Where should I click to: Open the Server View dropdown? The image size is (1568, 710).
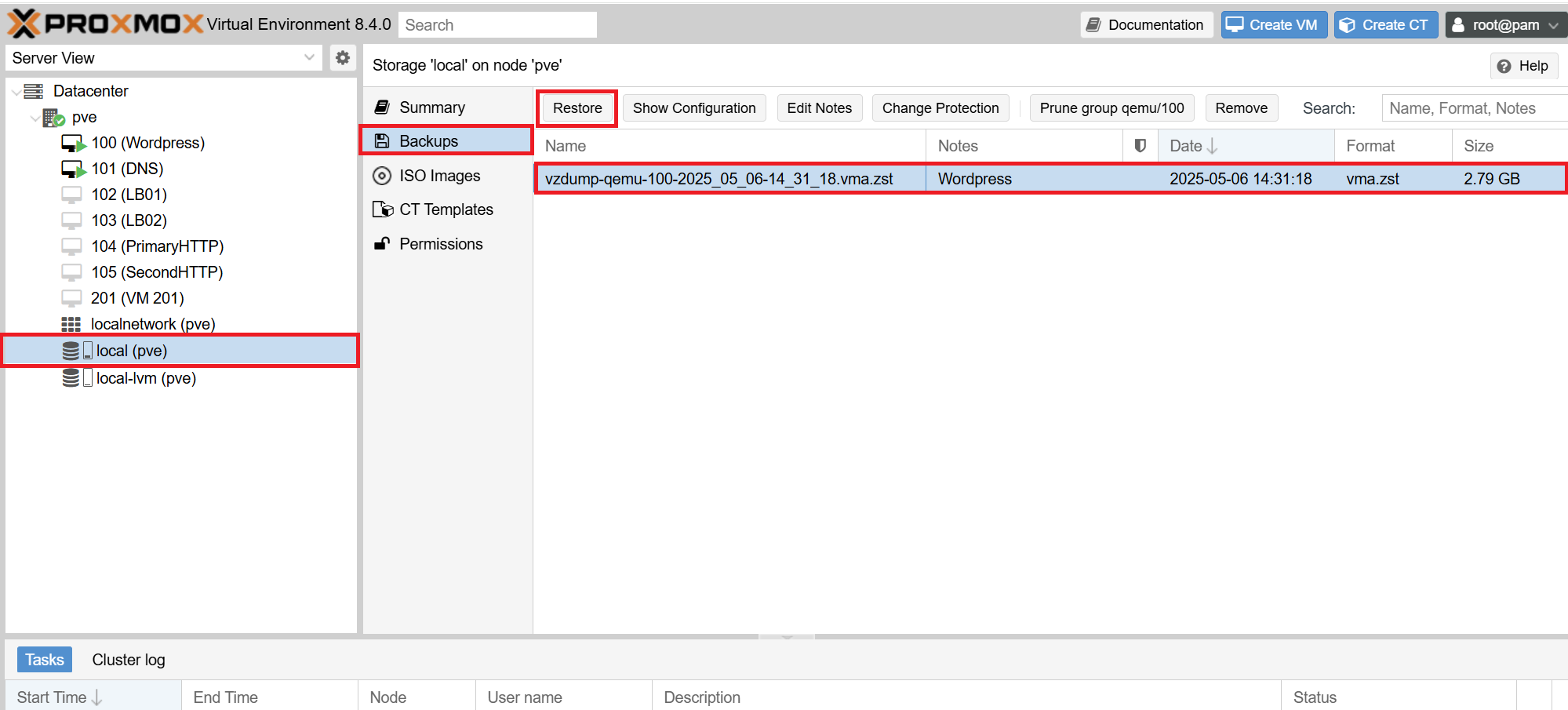point(163,58)
